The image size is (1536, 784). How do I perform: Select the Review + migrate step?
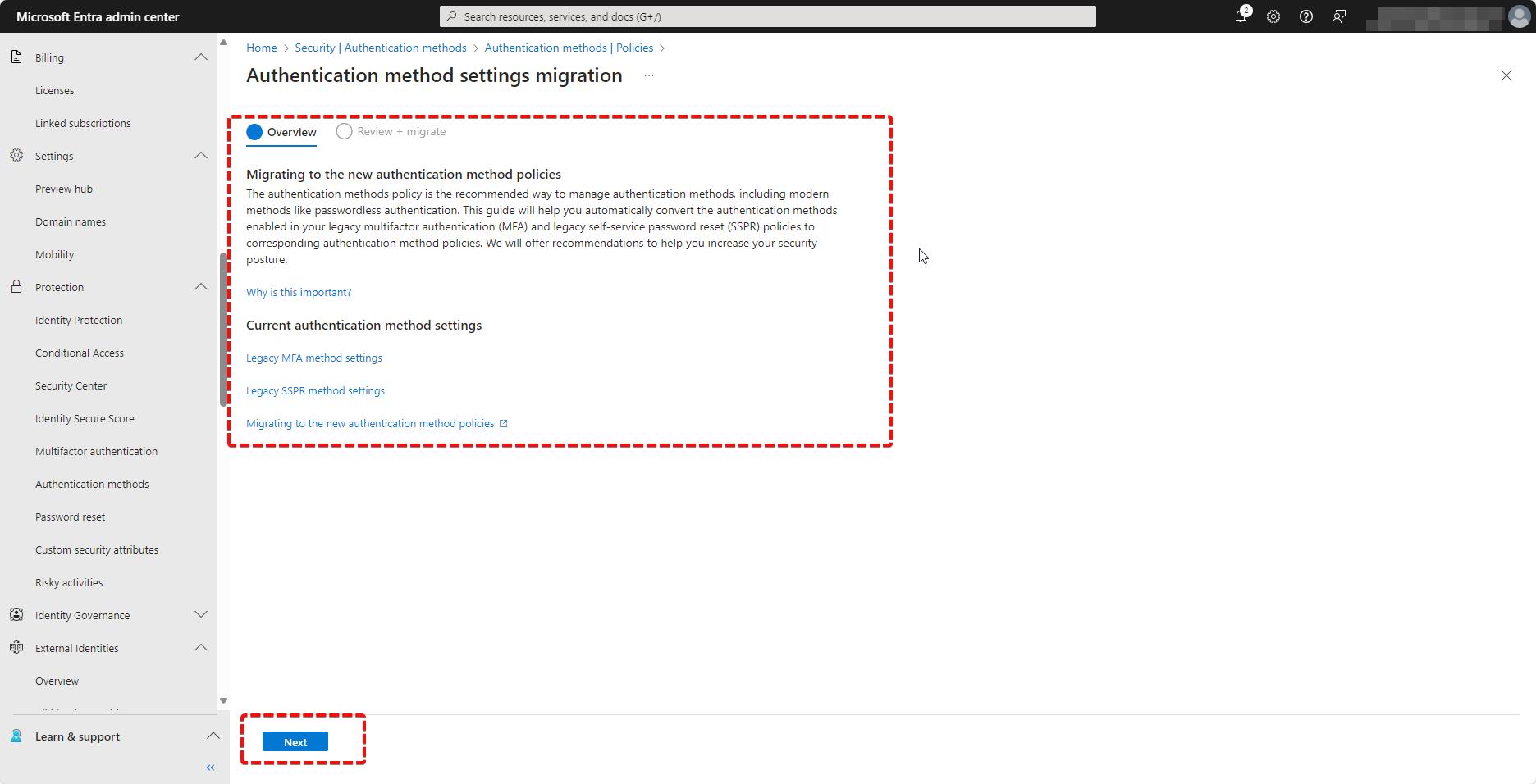(391, 132)
